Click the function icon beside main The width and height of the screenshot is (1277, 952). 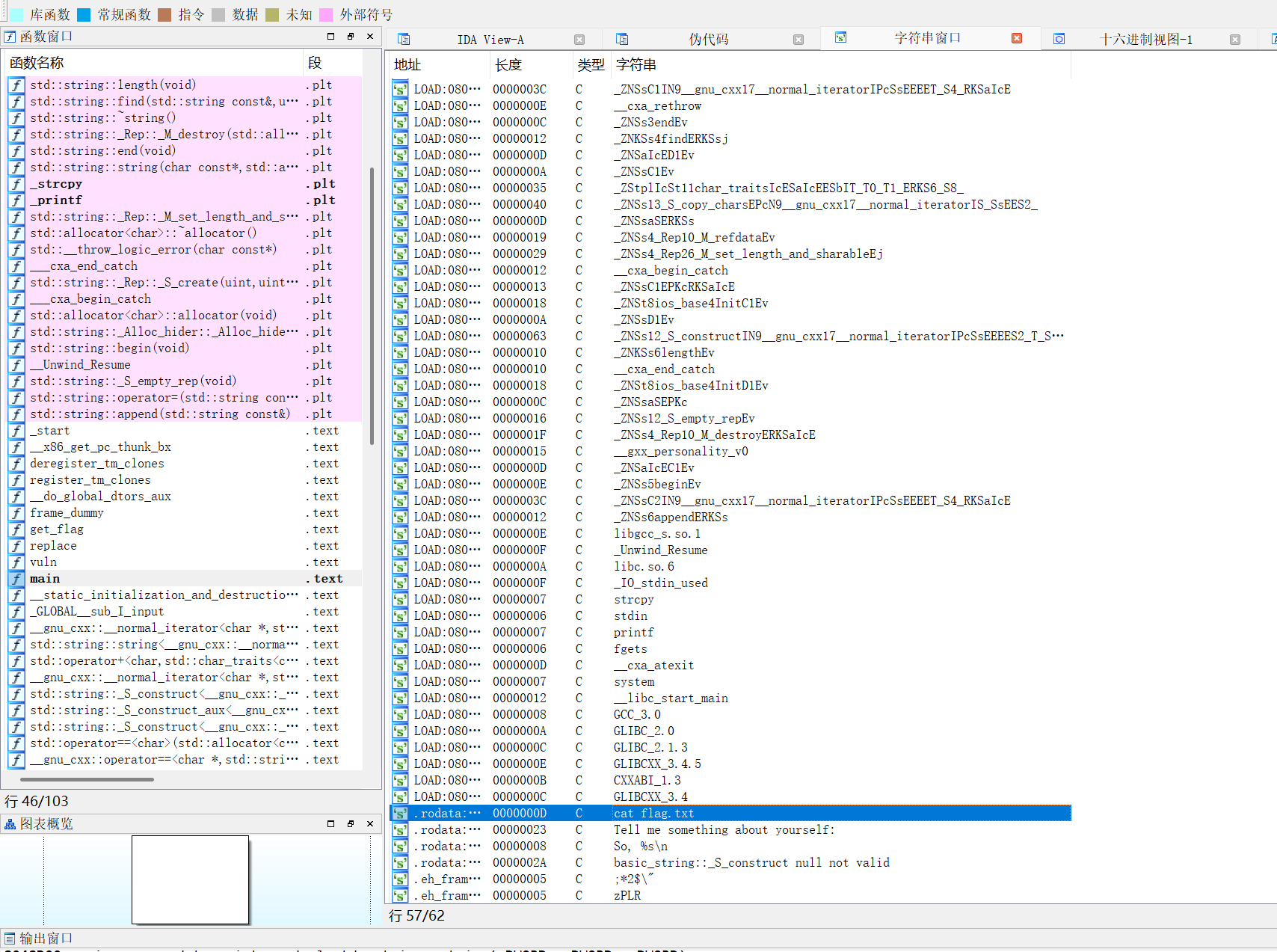(16, 579)
